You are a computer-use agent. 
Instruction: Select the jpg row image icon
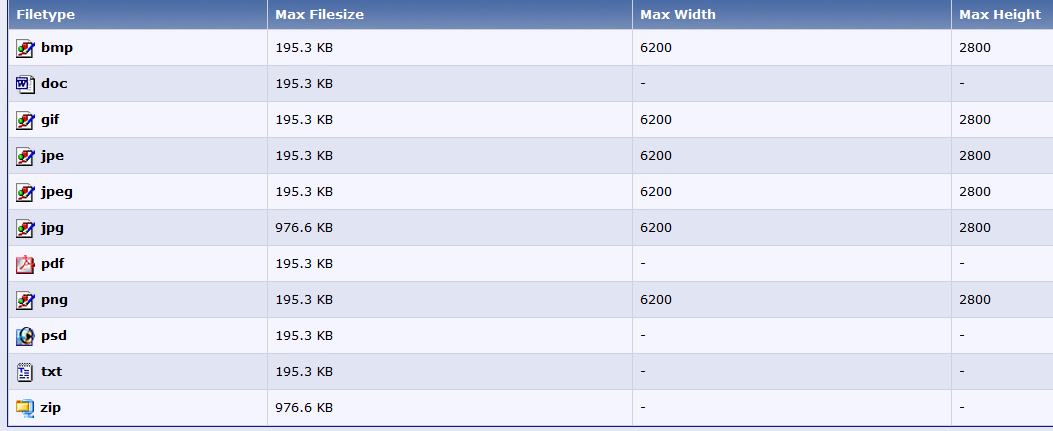click(x=25, y=228)
